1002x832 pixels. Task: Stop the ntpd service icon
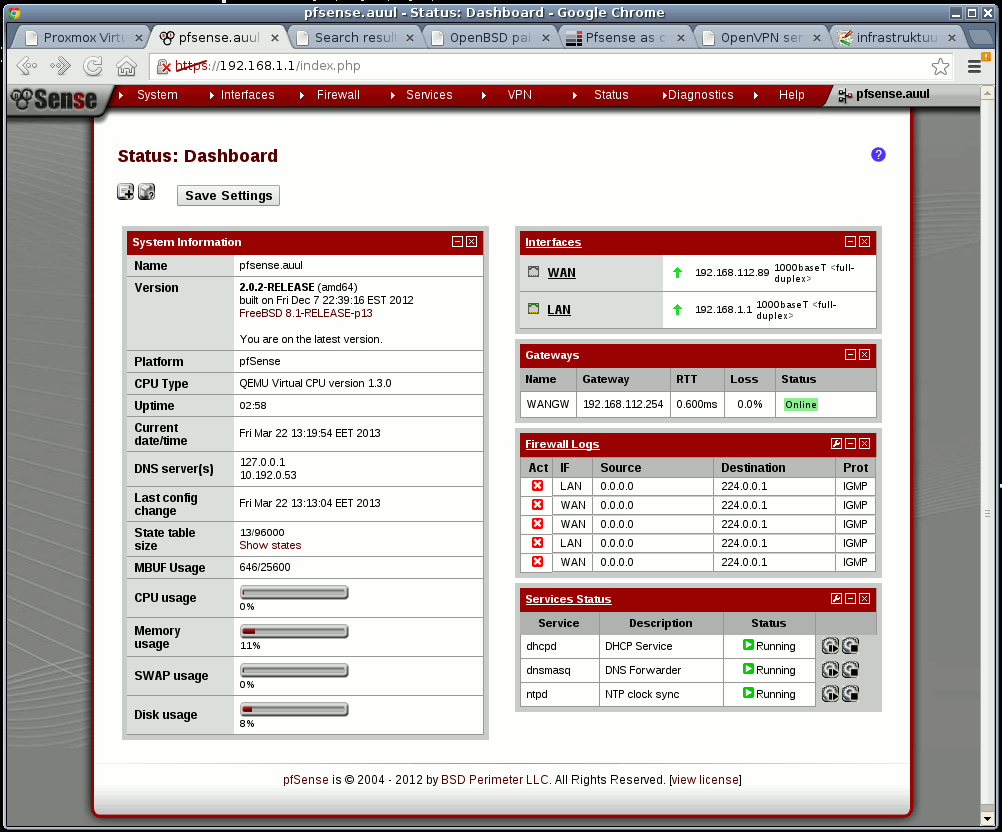point(851,694)
